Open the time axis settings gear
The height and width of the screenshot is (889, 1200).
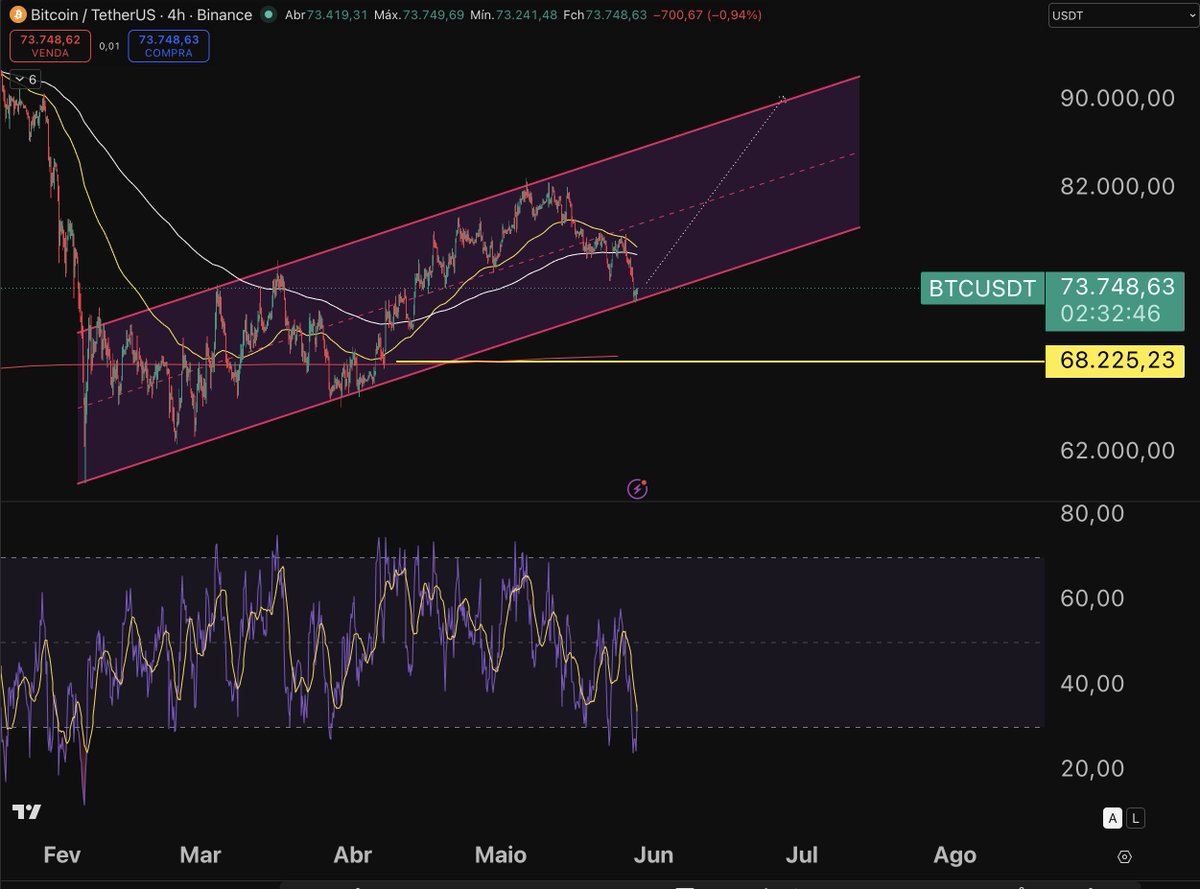click(x=1125, y=857)
